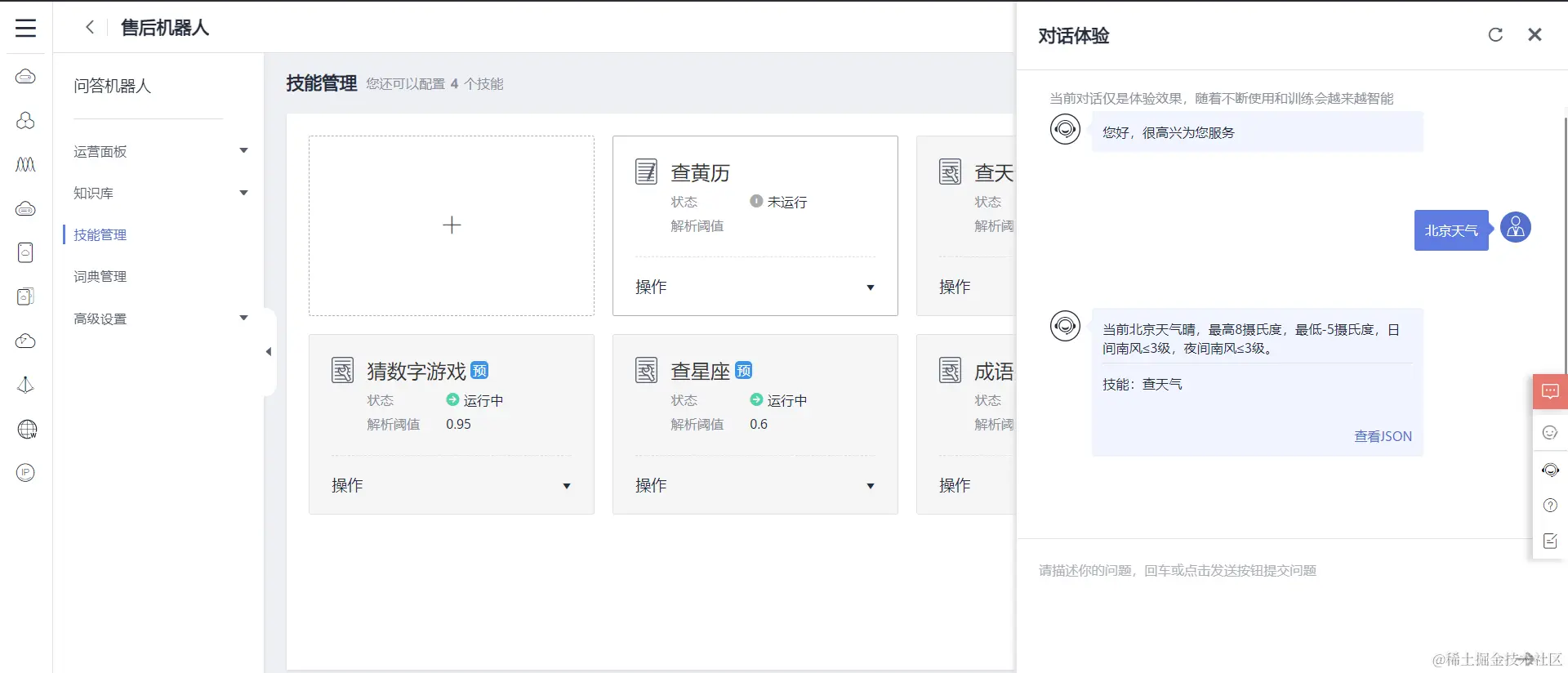Click the 预 badge on 查星座
1568x673 pixels.
click(x=744, y=370)
